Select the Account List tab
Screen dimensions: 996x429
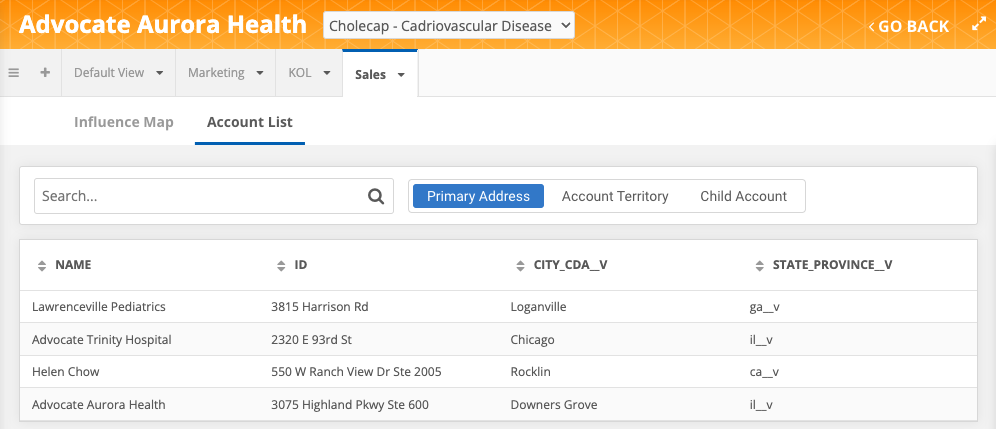point(249,122)
